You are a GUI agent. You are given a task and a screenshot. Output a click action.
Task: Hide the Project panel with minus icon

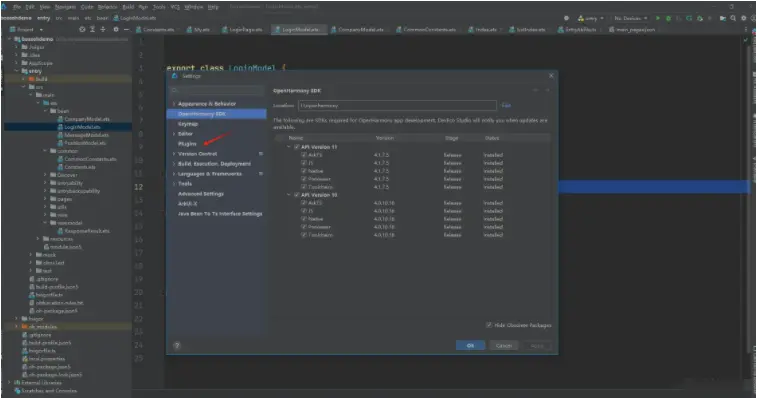(x=126, y=29)
